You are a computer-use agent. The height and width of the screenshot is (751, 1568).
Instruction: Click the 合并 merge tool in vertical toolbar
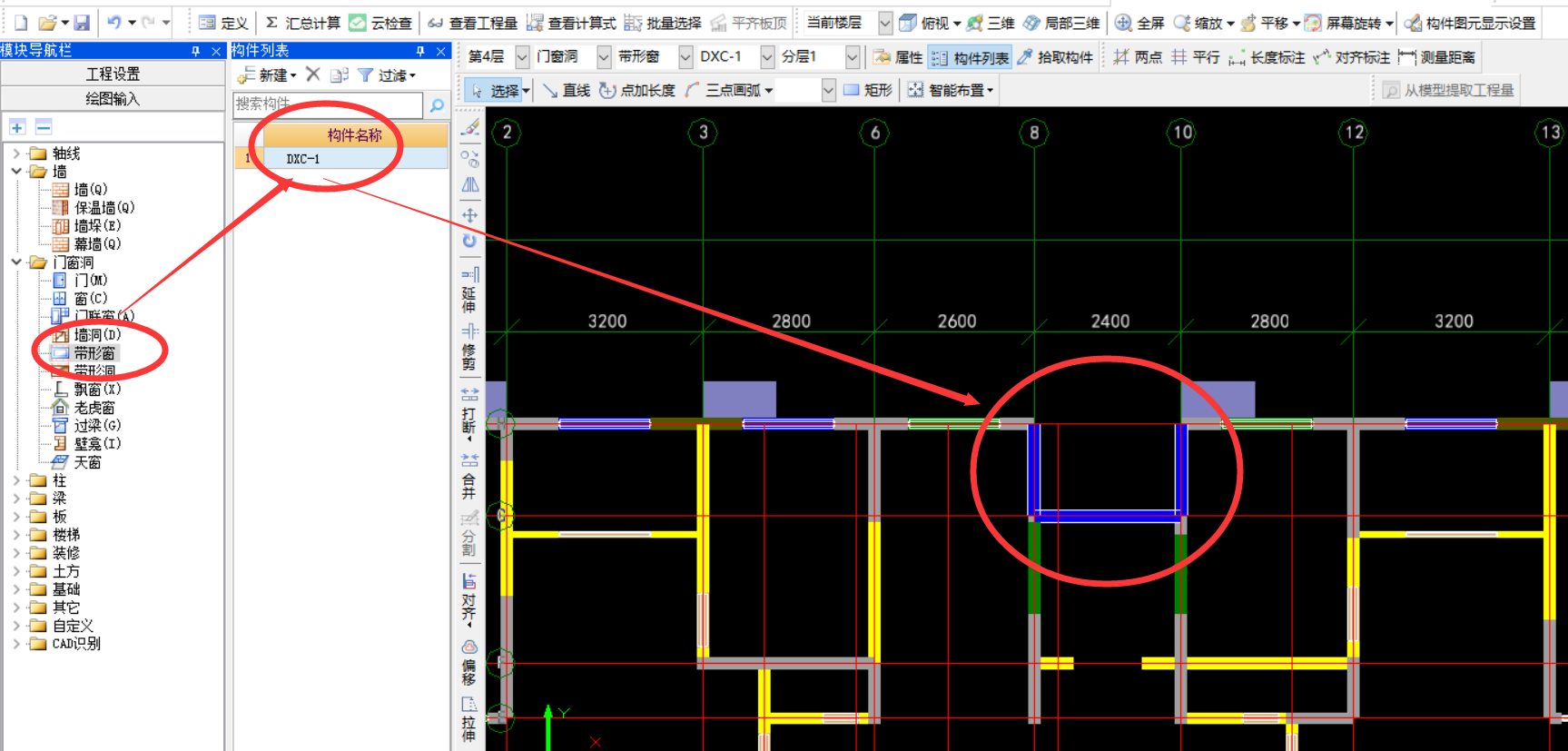[x=469, y=477]
